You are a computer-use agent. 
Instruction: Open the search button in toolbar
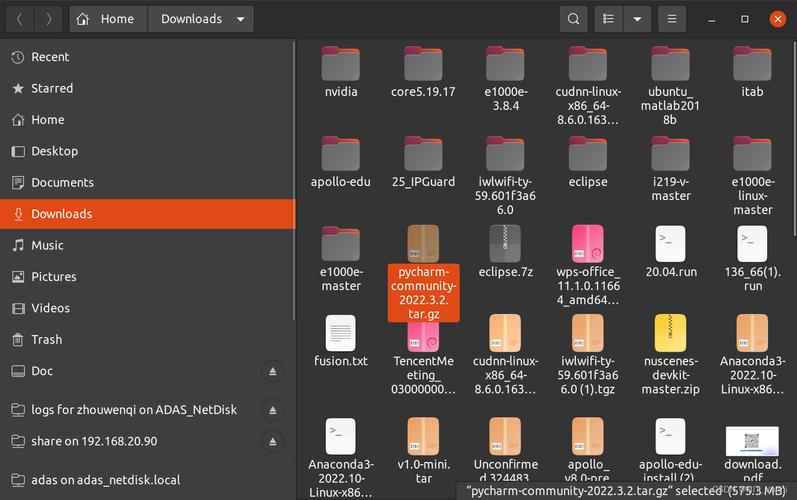(573, 19)
